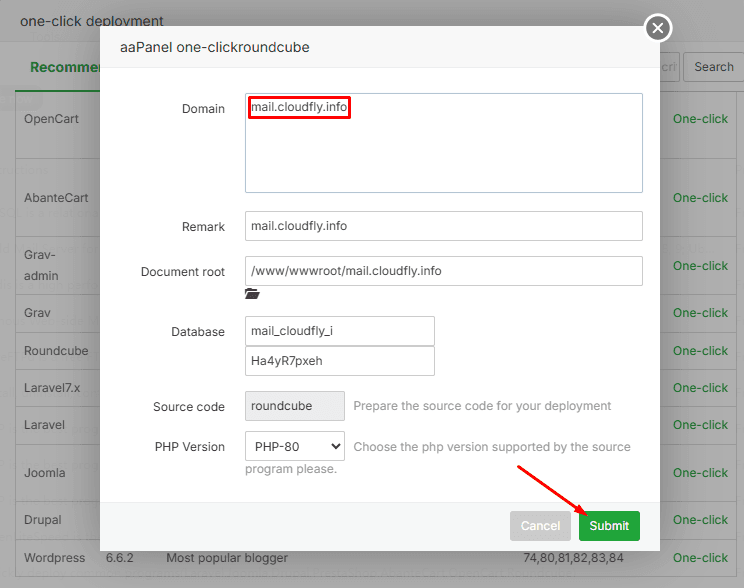Select Wordpress row name

coord(55,558)
